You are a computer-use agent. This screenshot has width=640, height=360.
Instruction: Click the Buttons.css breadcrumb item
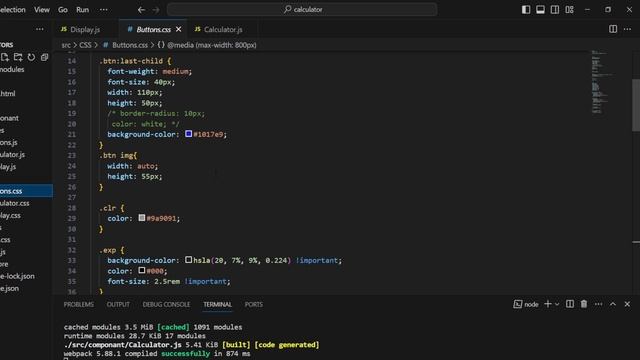point(129,45)
